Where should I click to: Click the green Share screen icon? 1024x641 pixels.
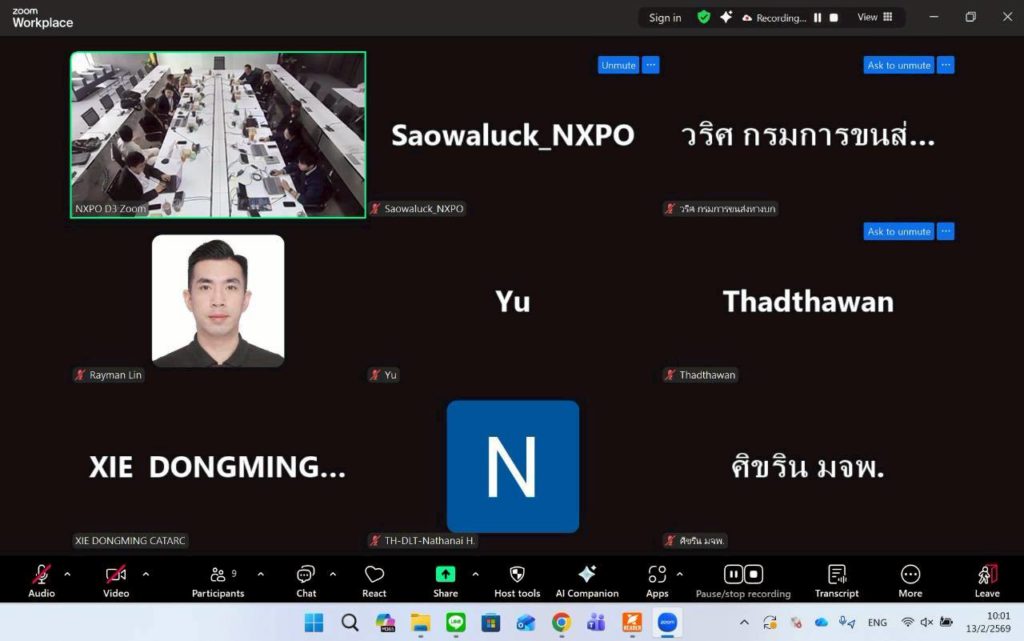click(x=445, y=575)
